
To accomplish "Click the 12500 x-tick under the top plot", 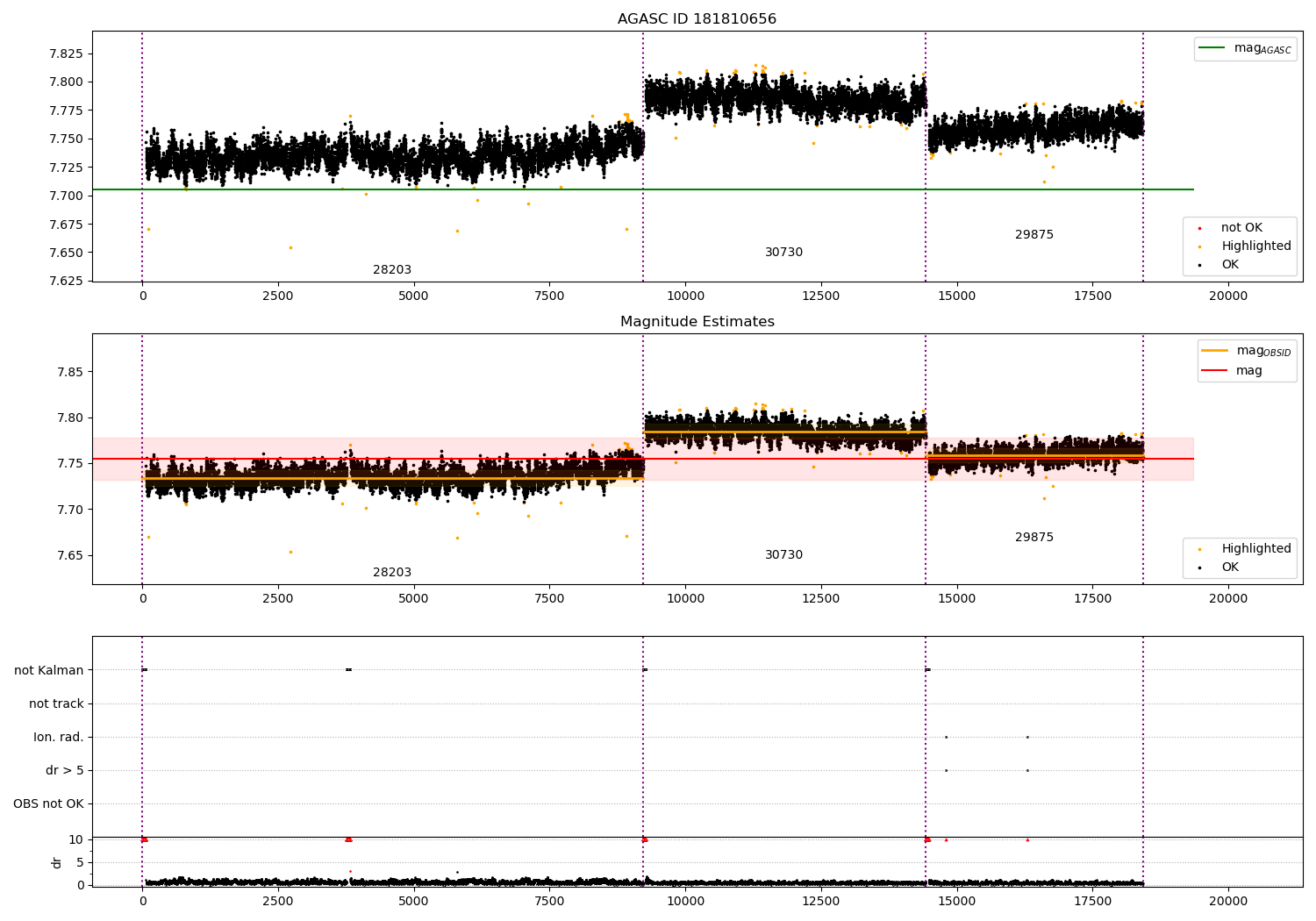I will (820, 296).
